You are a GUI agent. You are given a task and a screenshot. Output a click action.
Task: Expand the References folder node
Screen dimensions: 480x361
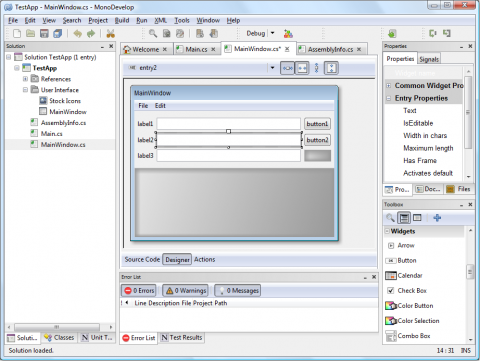(25, 79)
